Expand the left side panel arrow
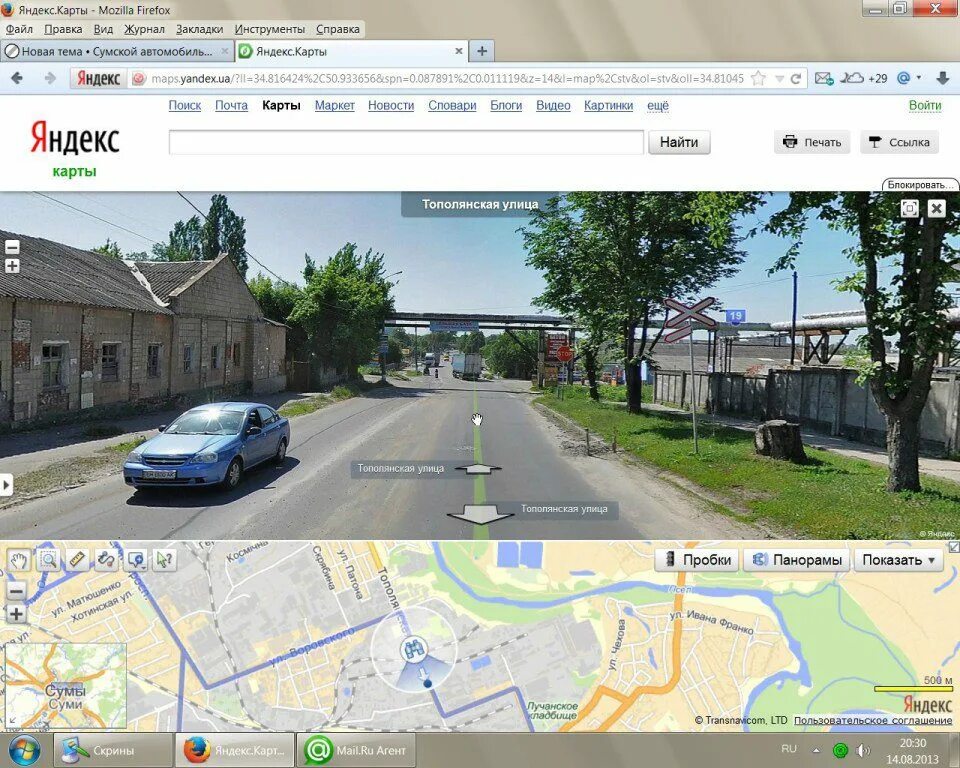The image size is (960, 768). pyautogui.click(x=6, y=485)
